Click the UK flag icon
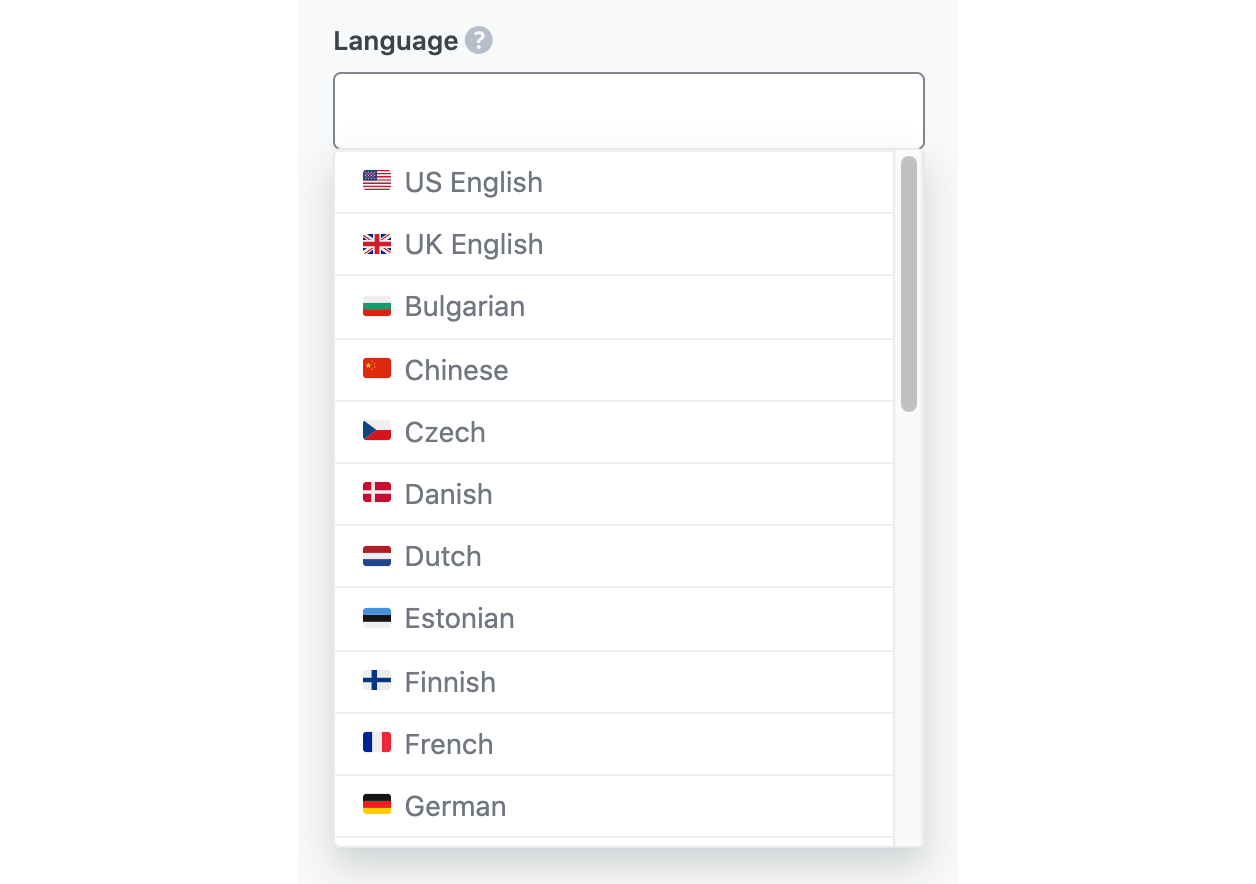This screenshot has height=884, width=1256. pyautogui.click(x=377, y=243)
